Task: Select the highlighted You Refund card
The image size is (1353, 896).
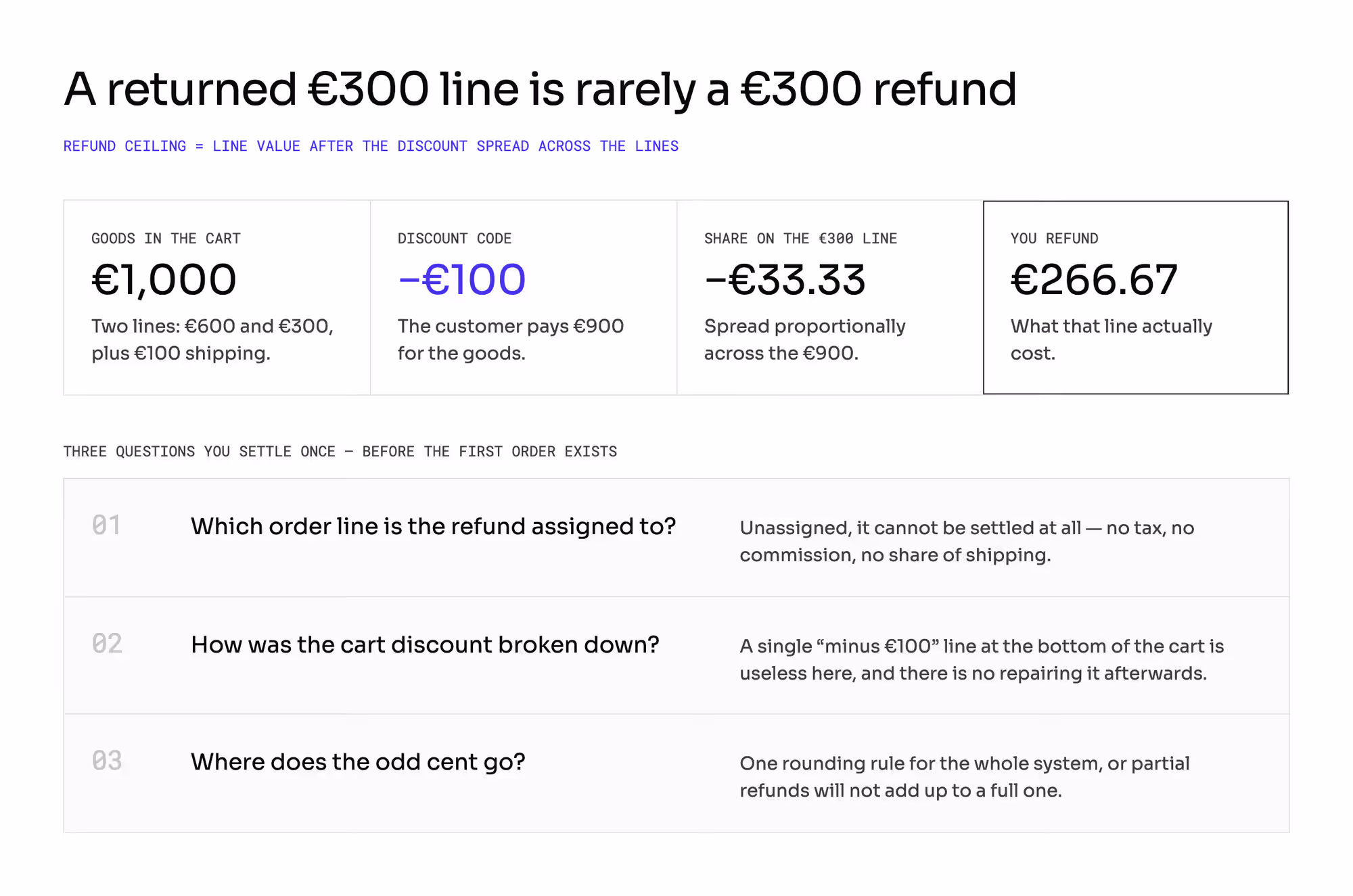Action: (1136, 298)
